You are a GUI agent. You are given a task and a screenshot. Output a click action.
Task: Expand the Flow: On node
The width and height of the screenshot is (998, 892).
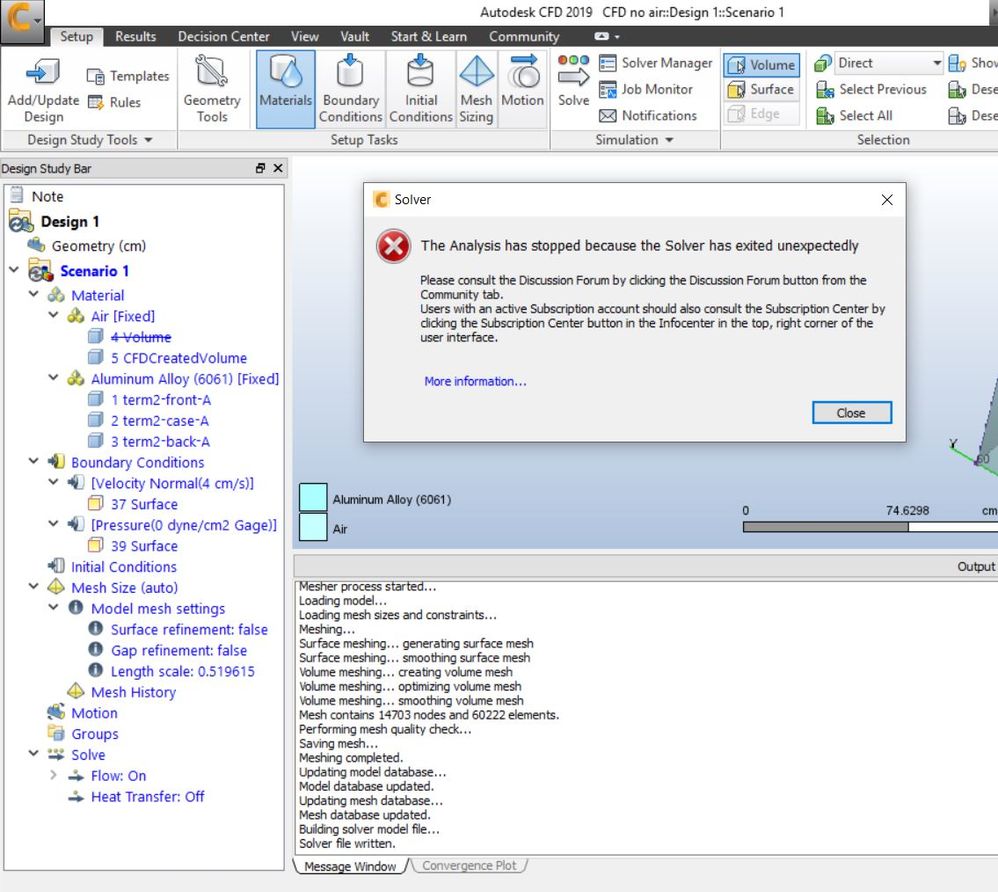[x=53, y=775]
